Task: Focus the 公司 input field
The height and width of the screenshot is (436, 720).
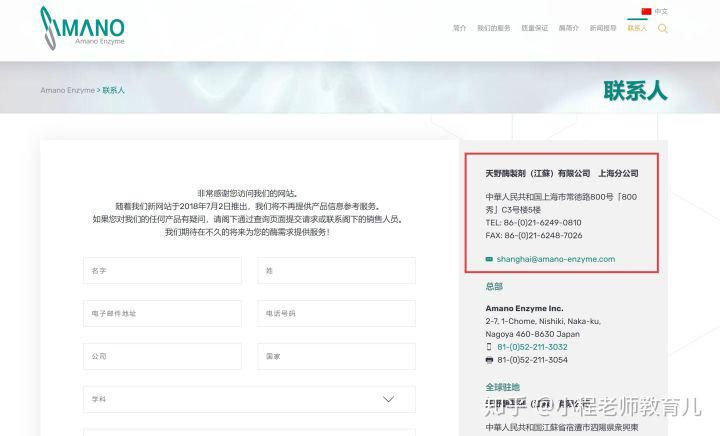Action: (163, 356)
